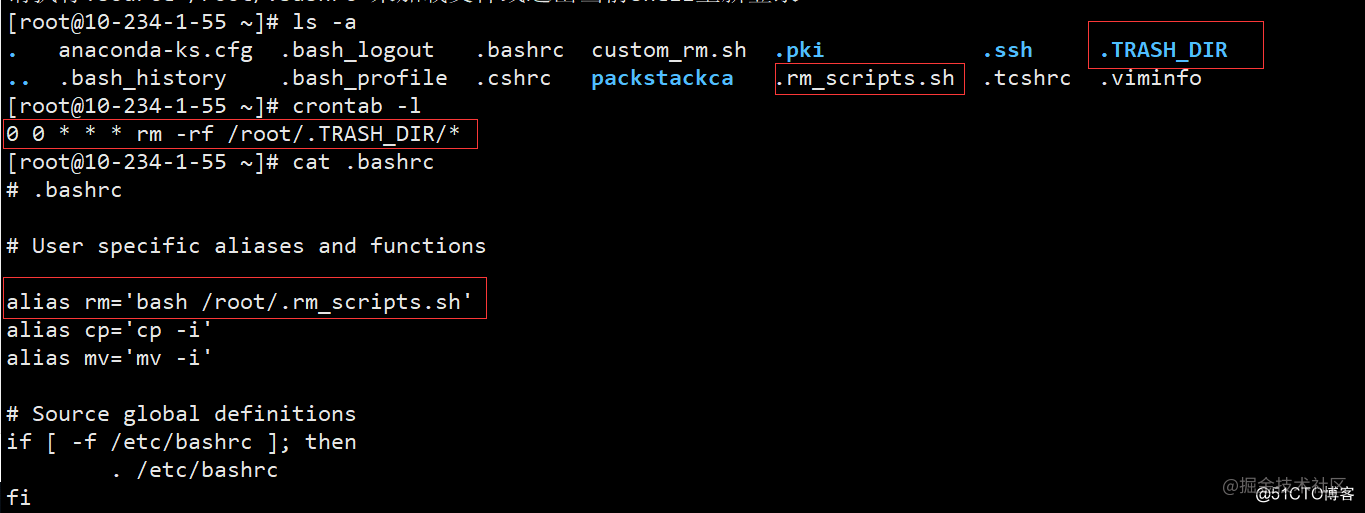The width and height of the screenshot is (1365, 513).
Task: Click the 51CTO博客 watermark
Action: 1305,494
